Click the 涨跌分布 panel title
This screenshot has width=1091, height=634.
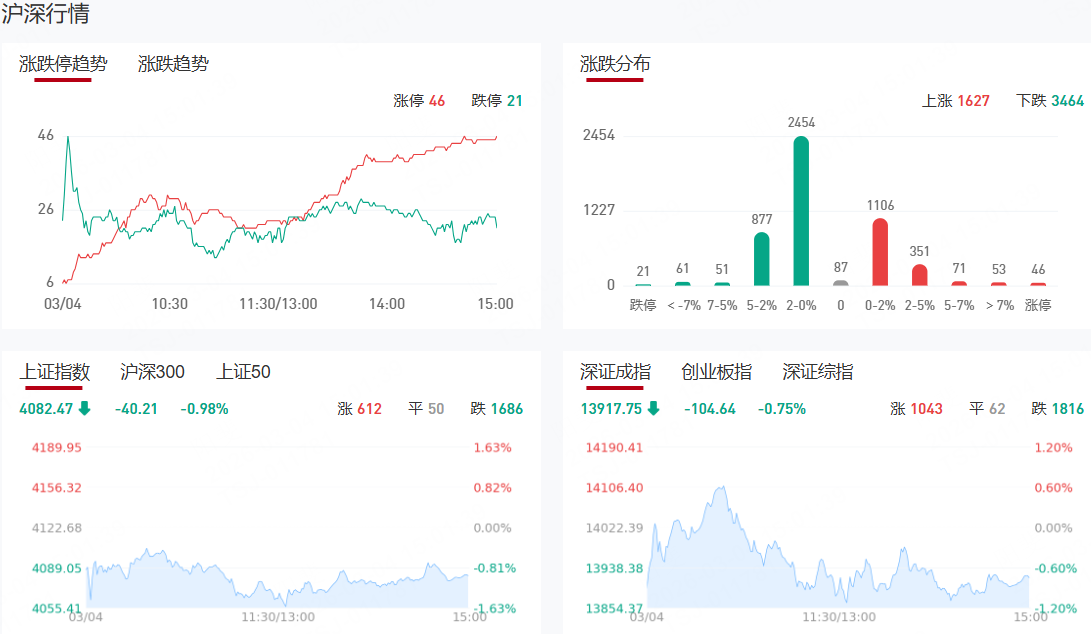pos(615,64)
